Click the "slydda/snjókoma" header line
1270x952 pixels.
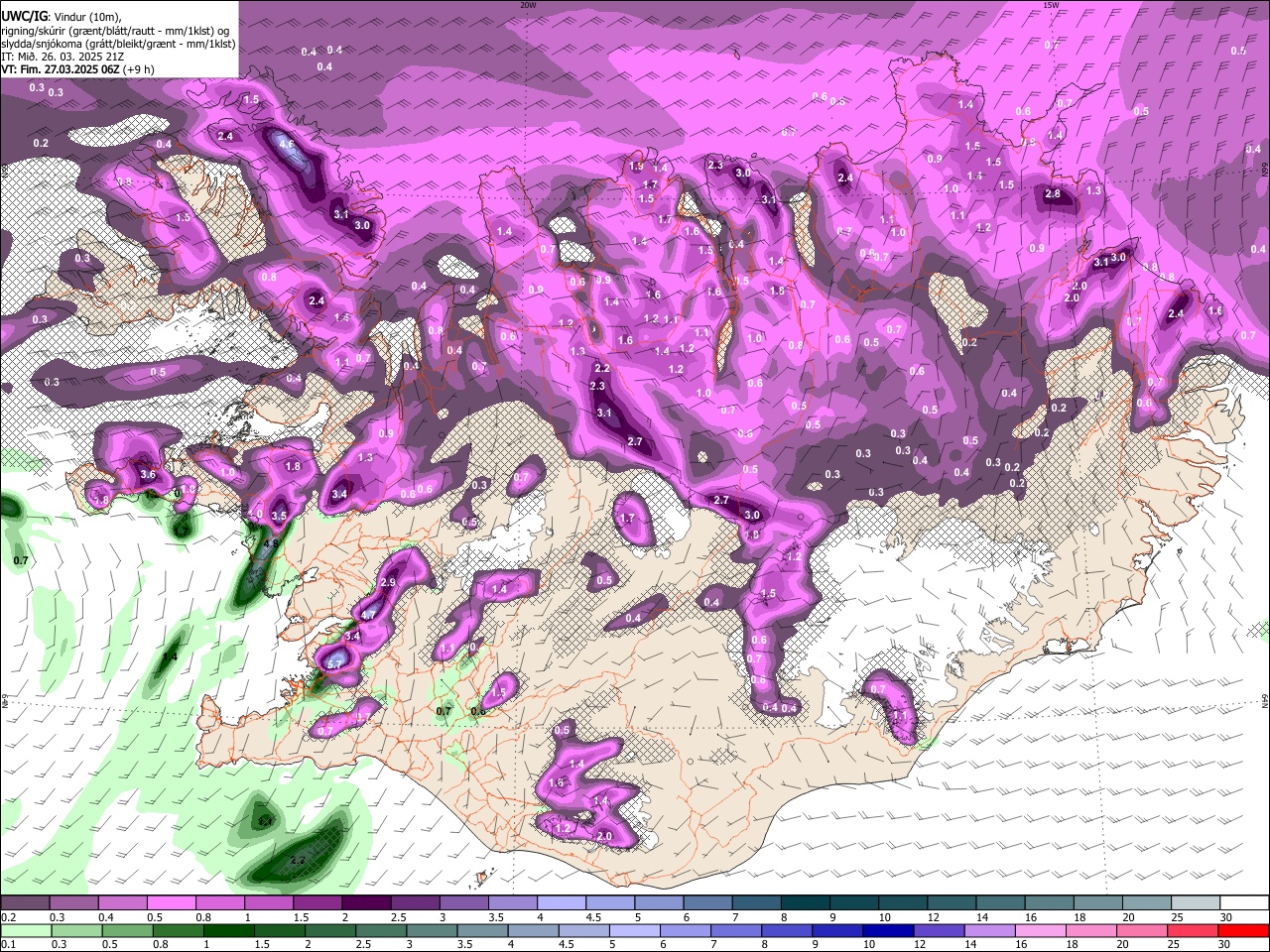coord(118,44)
